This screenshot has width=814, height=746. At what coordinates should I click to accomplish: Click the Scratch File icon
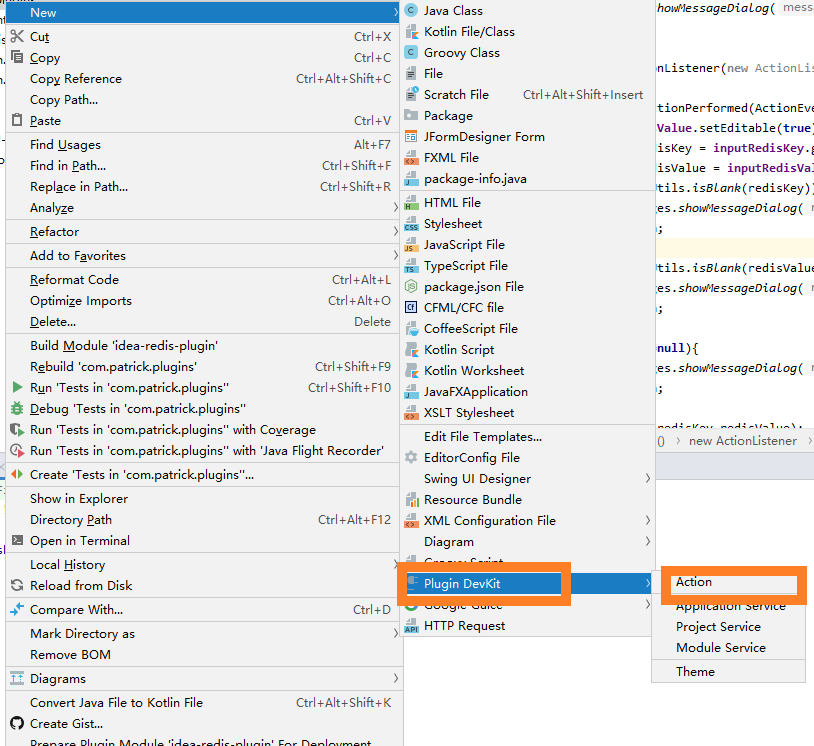point(411,94)
